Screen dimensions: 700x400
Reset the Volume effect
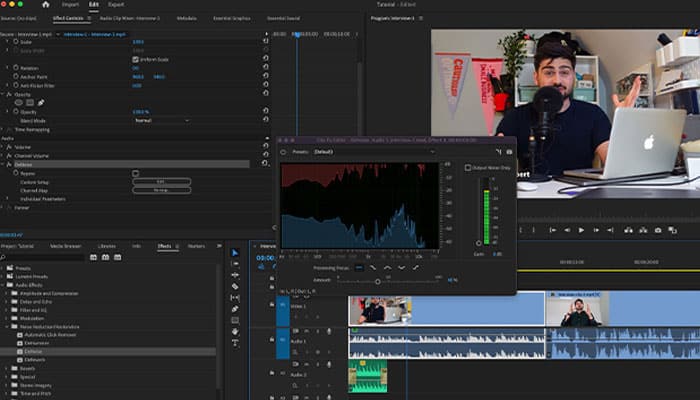[x=266, y=146]
